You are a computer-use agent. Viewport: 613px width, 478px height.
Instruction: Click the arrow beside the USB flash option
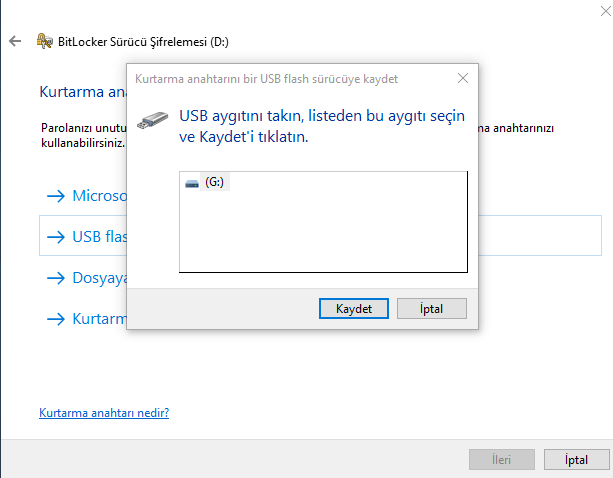coord(54,238)
